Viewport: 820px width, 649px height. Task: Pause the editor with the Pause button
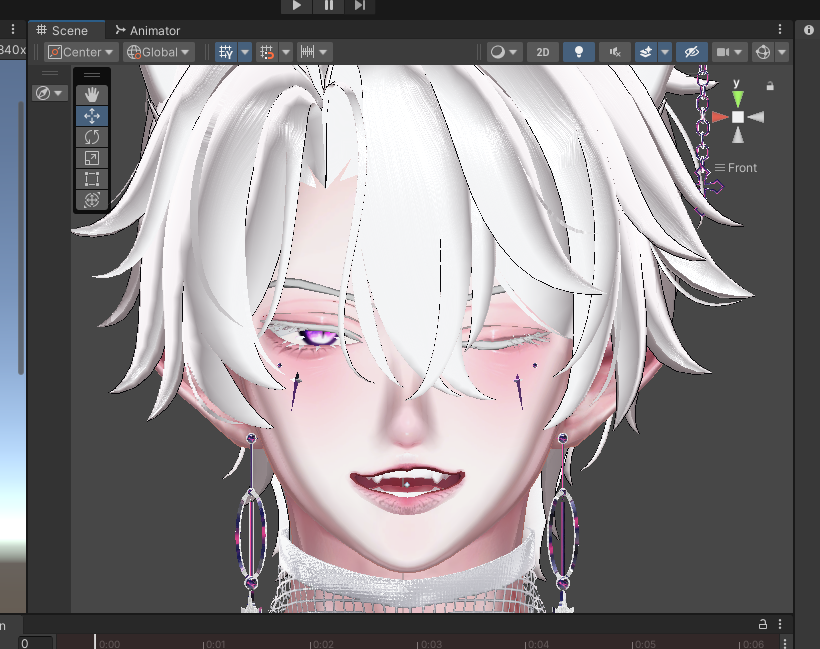[x=328, y=6]
